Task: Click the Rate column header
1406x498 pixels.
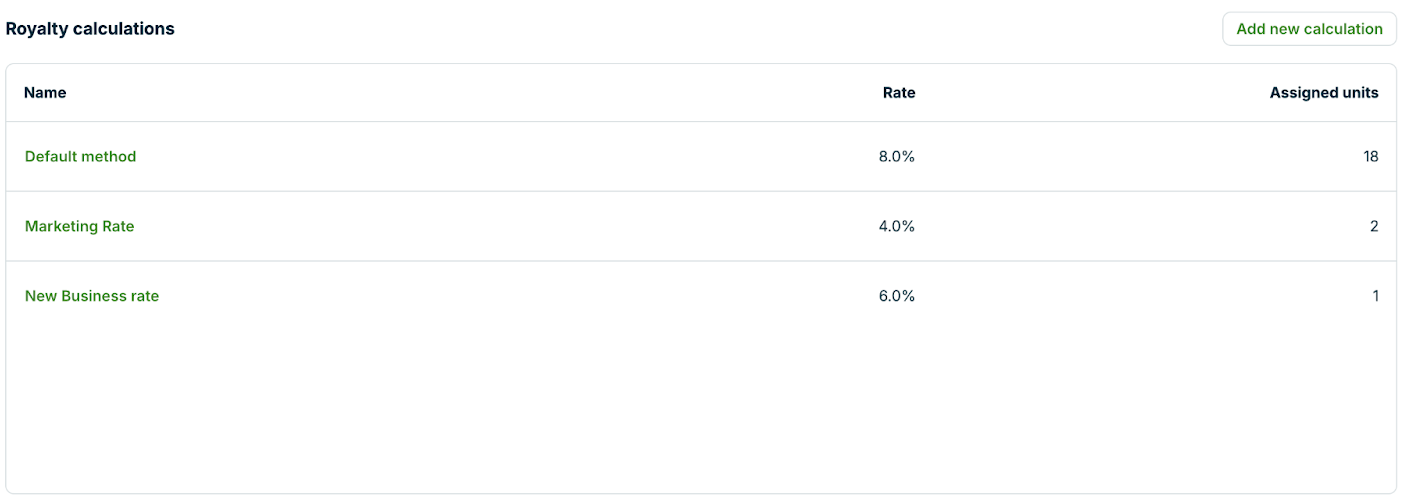Action: point(898,93)
